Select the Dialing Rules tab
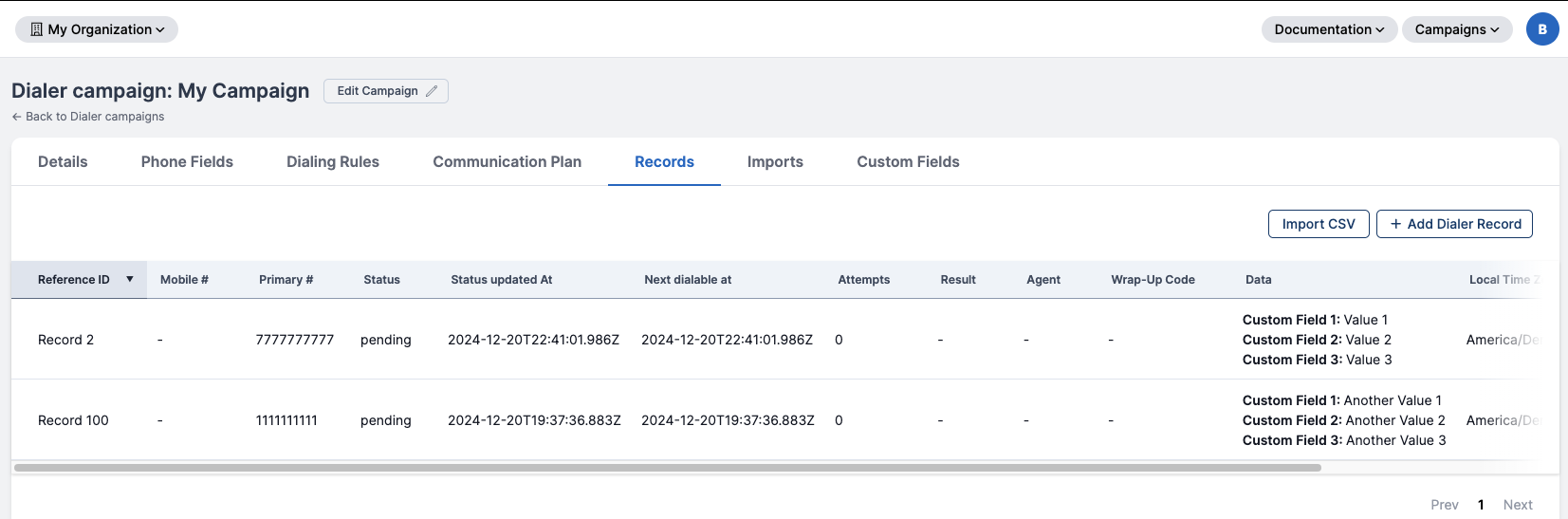This screenshot has height=519, width=1568. click(x=333, y=162)
